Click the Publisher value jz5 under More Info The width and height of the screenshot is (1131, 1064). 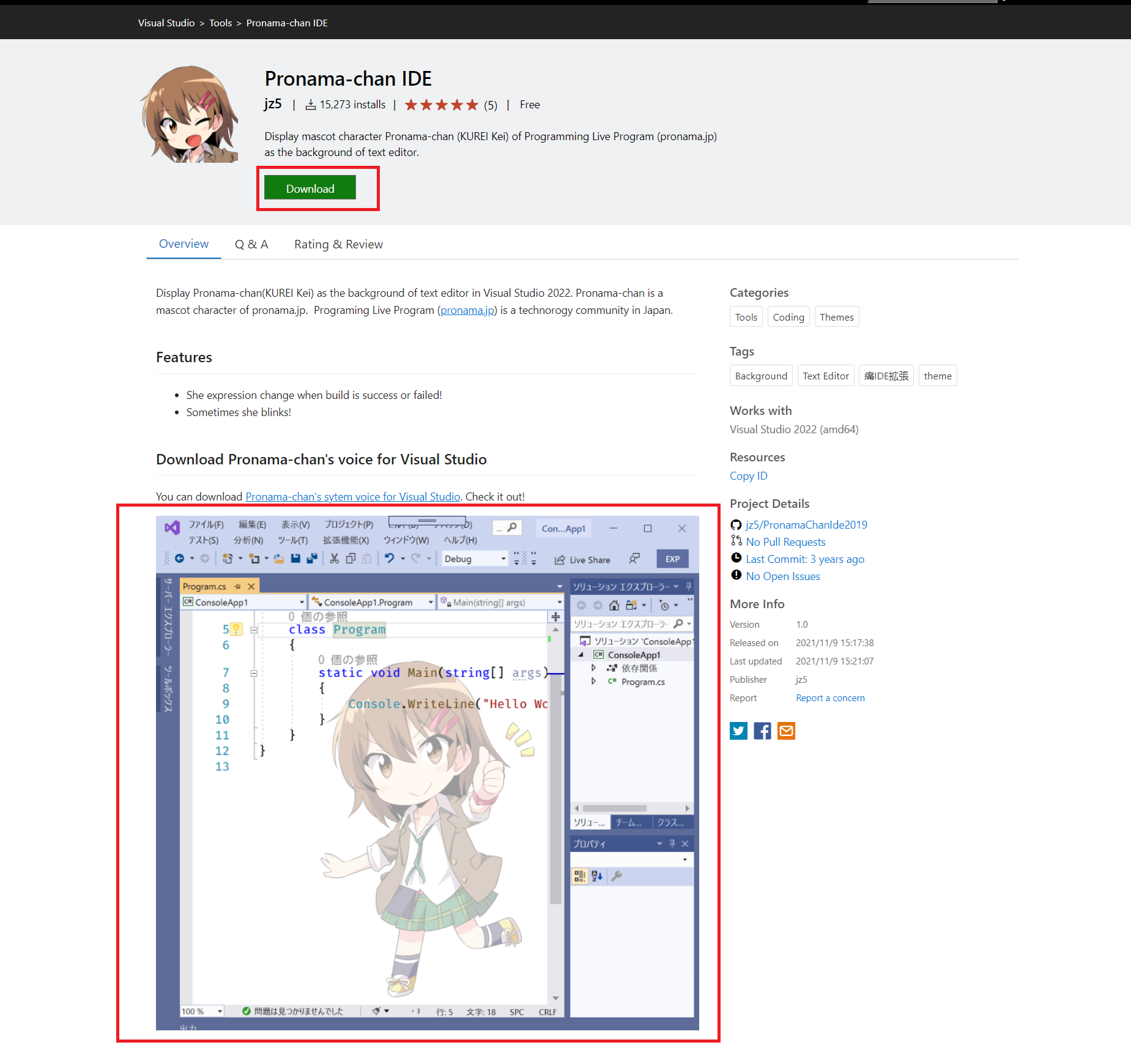tap(801, 679)
